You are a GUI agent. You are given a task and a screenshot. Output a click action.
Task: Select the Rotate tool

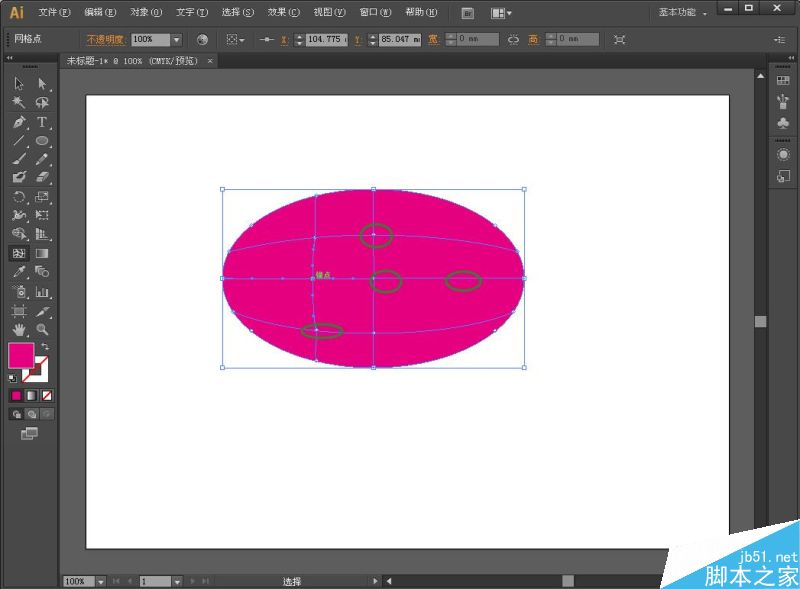click(x=19, y=197)
